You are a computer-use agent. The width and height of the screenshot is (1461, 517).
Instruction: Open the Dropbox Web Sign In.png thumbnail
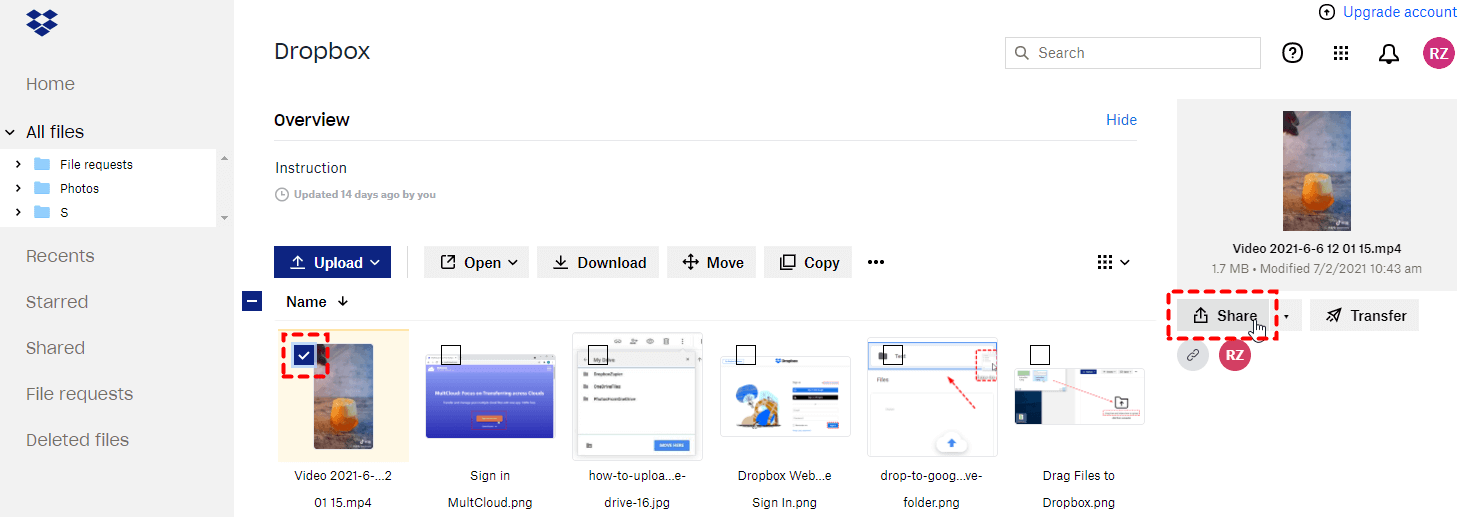click(x=785, y=396)
